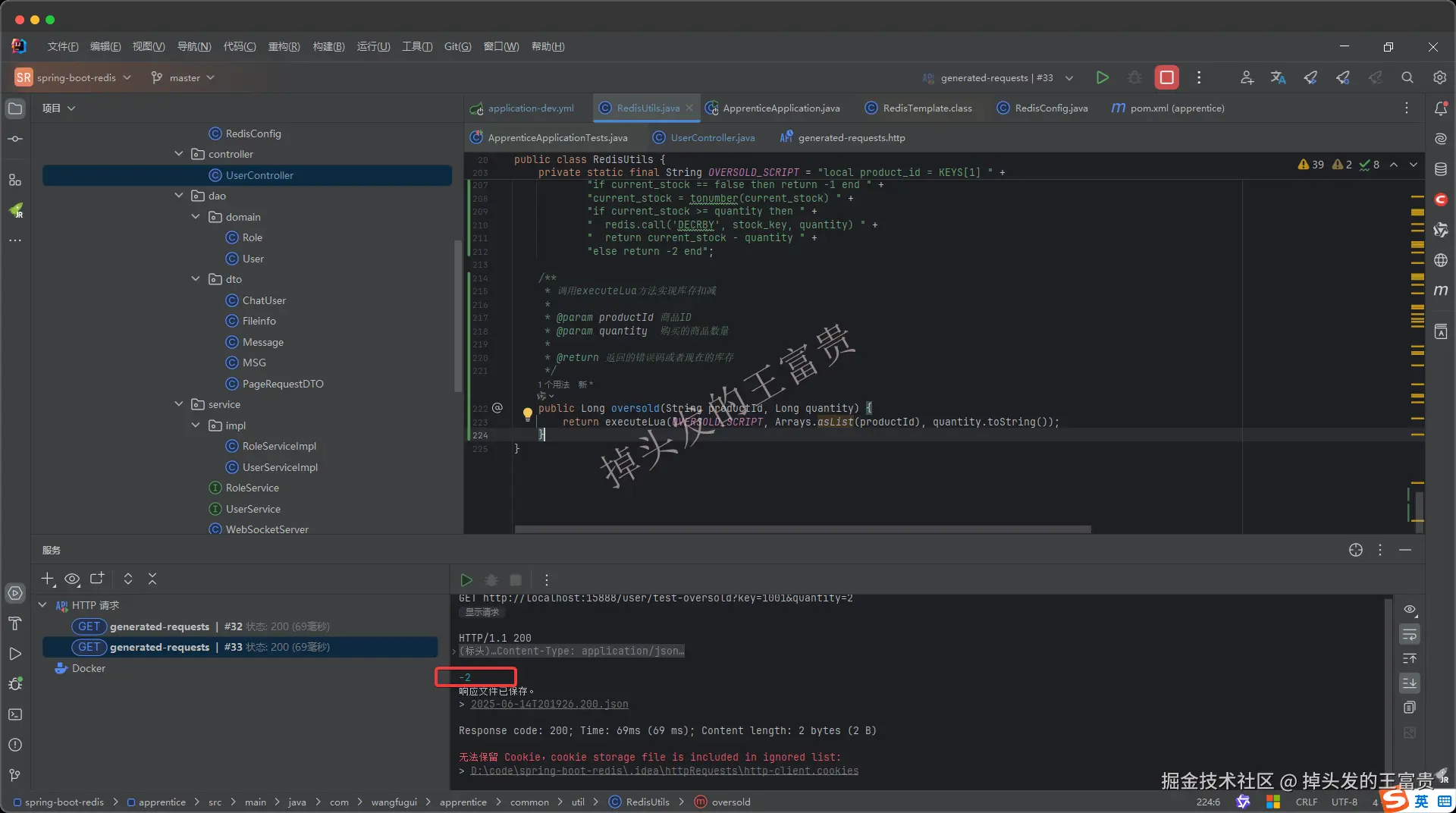Click the translate icon in the main toolbar

[1278, 77]
